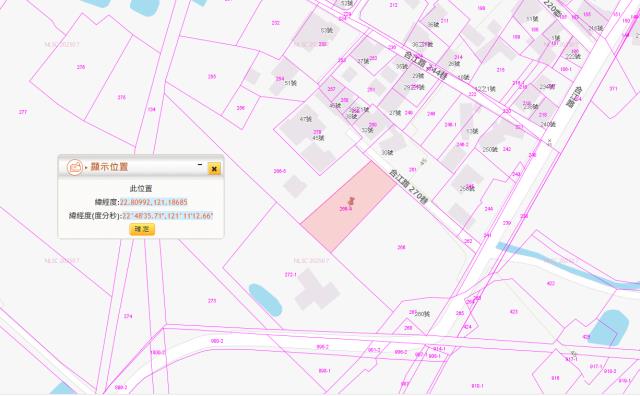This screenshot has width=640, height=396.
Task: Click parcel number 277 at the left edge
Action: pos(23,112)
